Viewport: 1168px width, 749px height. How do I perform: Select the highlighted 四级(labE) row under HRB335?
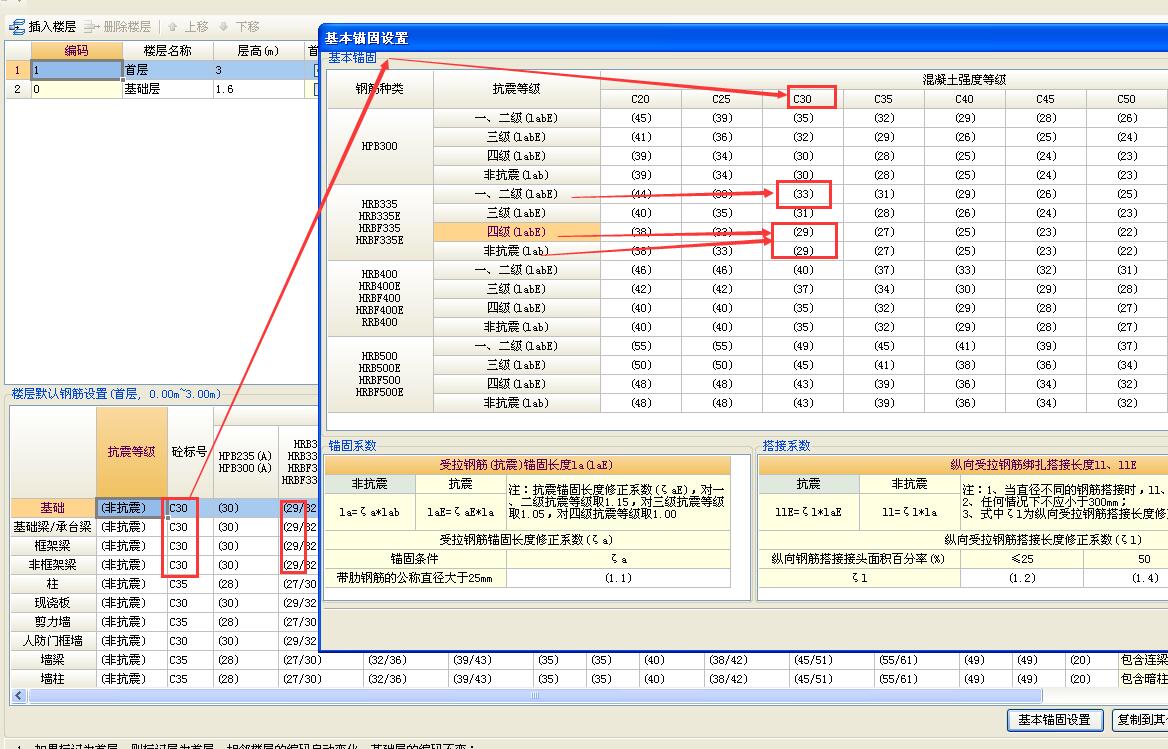516,232
